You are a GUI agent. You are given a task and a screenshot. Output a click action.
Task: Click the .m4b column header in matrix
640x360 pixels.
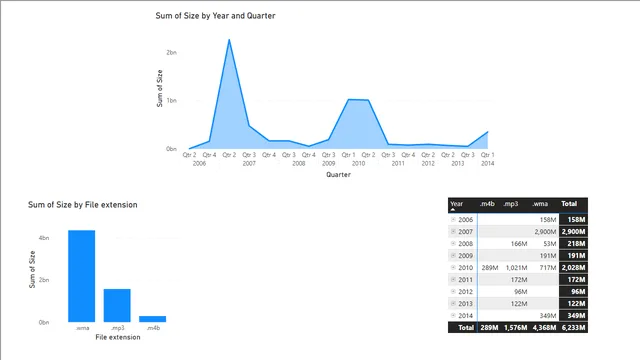click(x=487, y=204)
